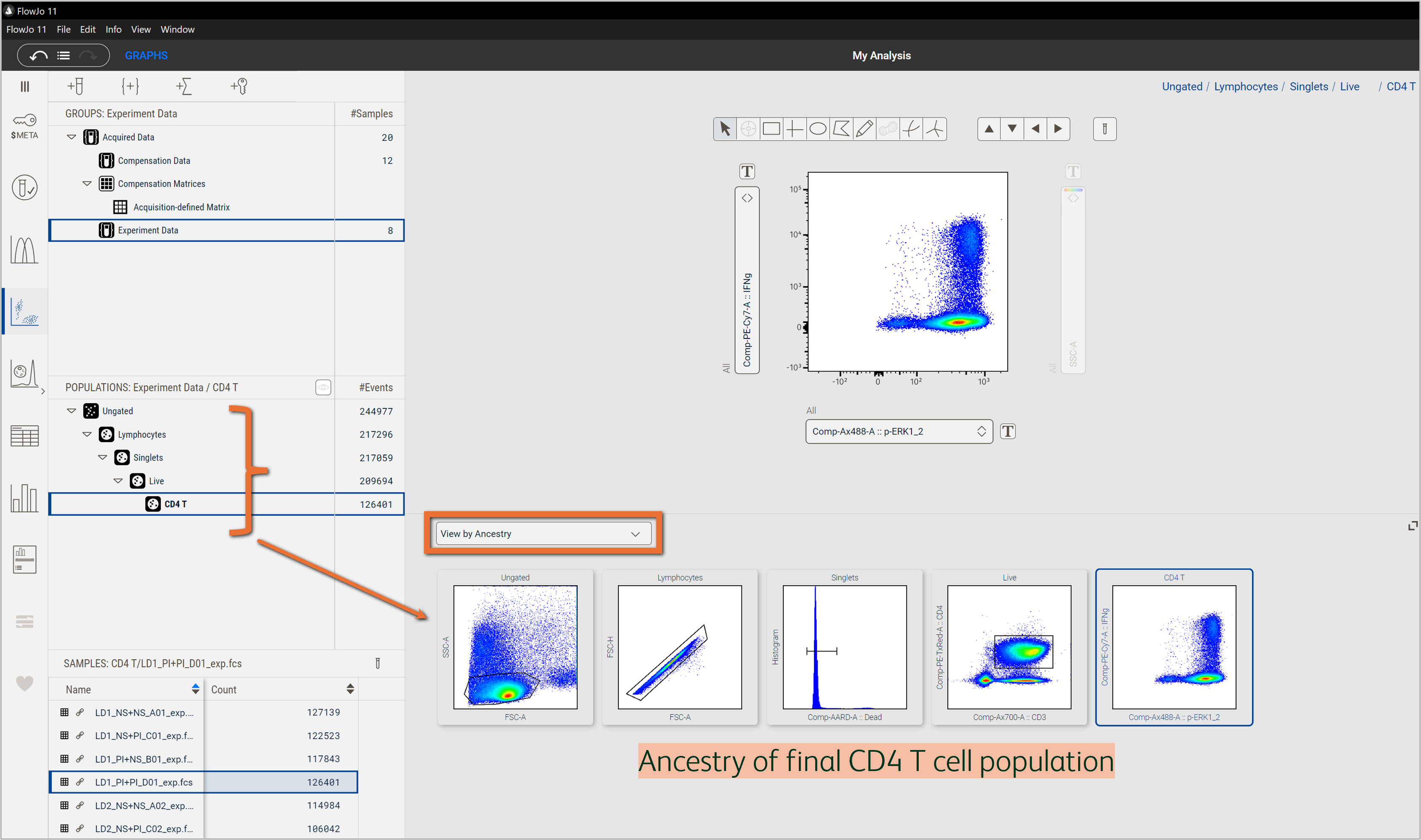Add a statistic with the sigma icon
Image resolution: width=1421 pixels, height=840 pixels.
coord(184,86)
